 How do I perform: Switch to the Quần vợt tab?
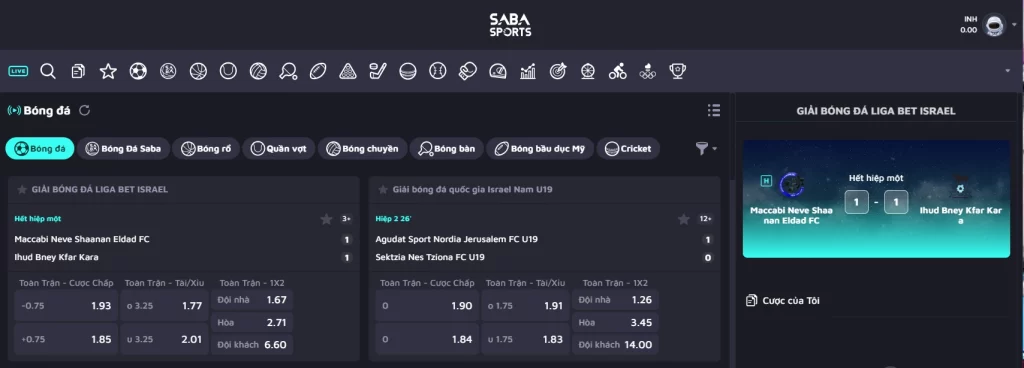coord(279,149)
